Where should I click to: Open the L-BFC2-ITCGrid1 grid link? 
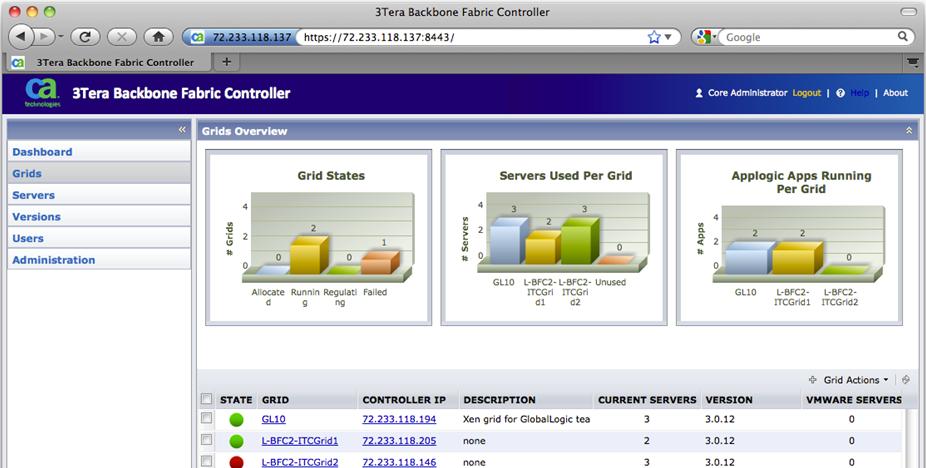click(300, 440)
